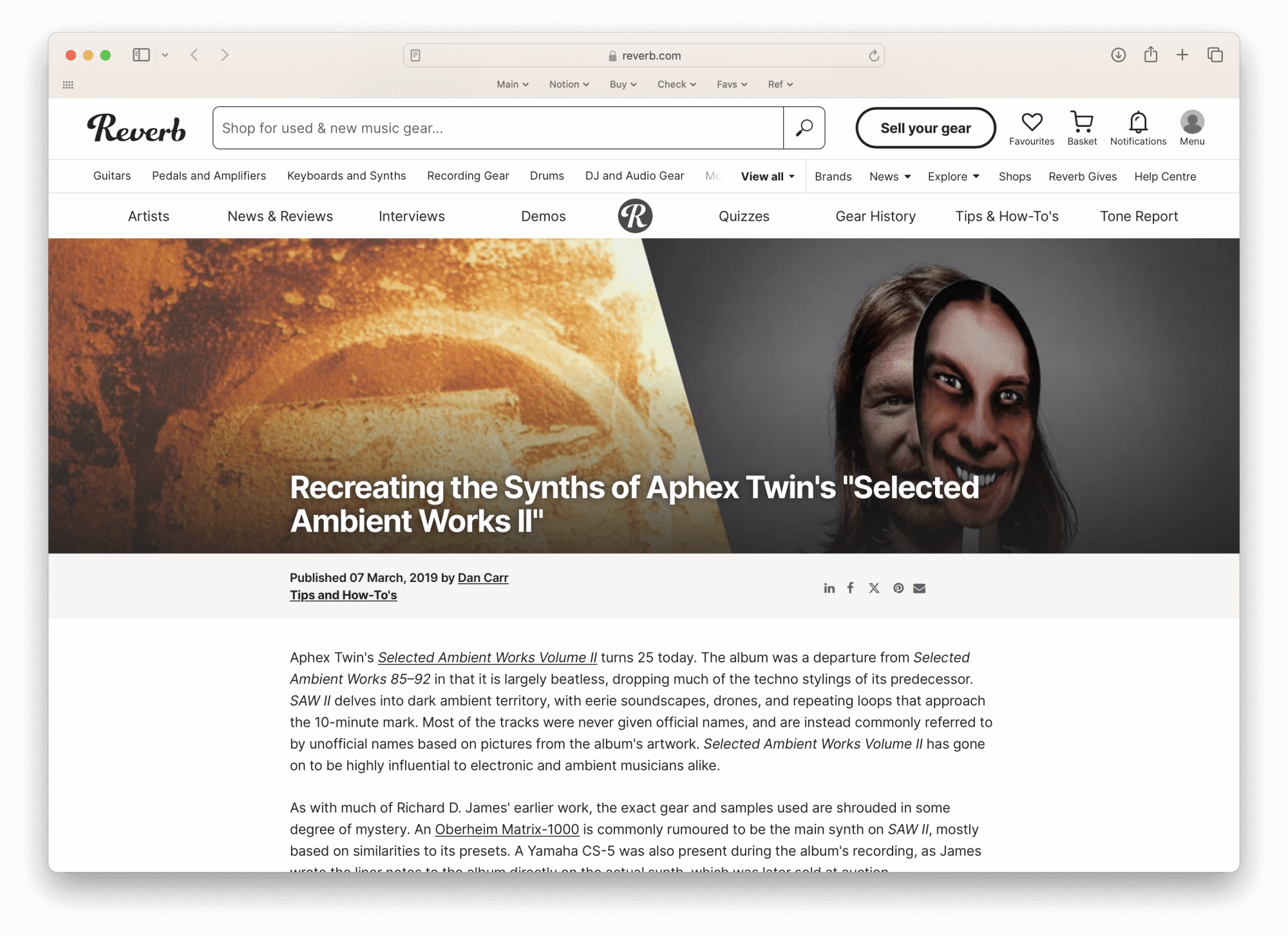
Task: Switch to the Gear History section
Action: coord(876,216)
